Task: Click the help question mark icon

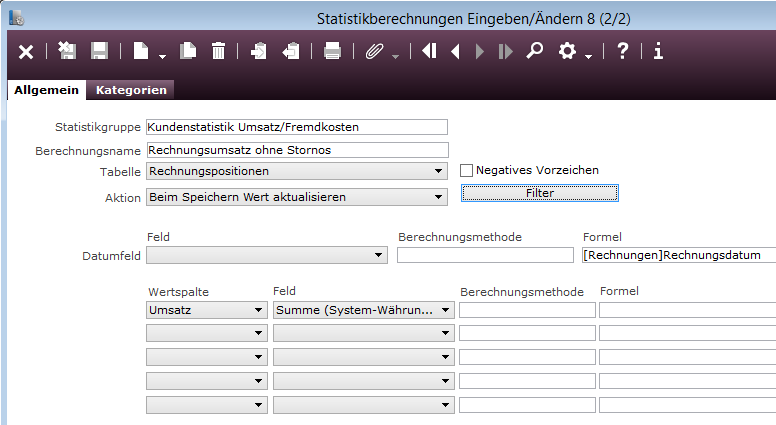Action: [x=622, y=52]
